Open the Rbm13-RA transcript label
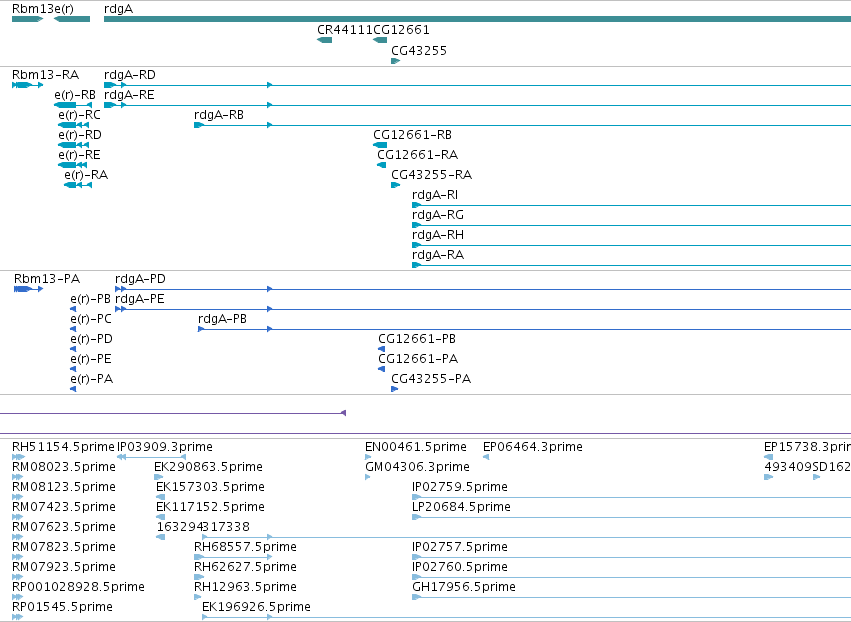The height and width of the screenshot is (622, 851). (46, 74)
